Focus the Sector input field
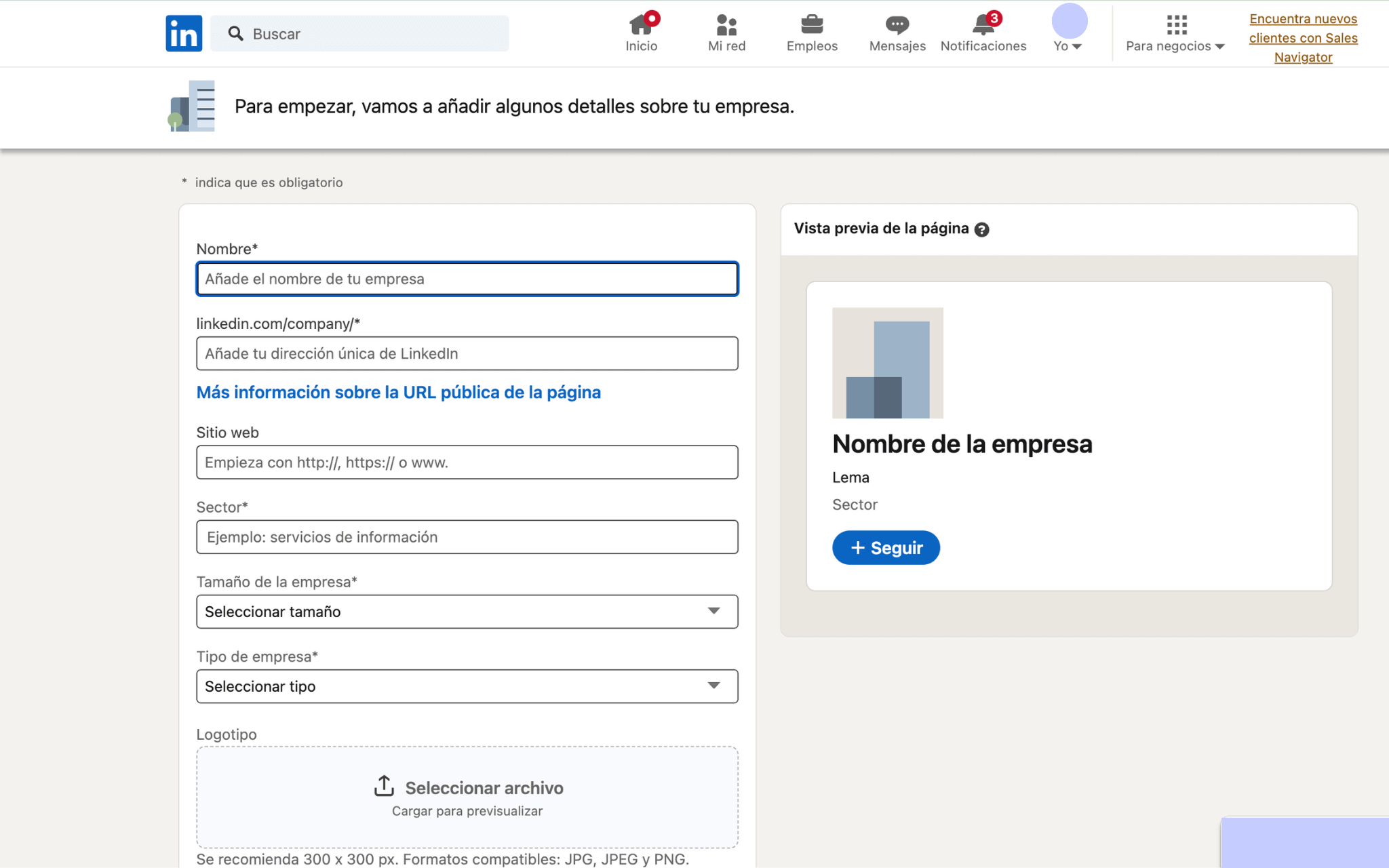This screenshot has height=868, width=1389. [x=467, y=537]
